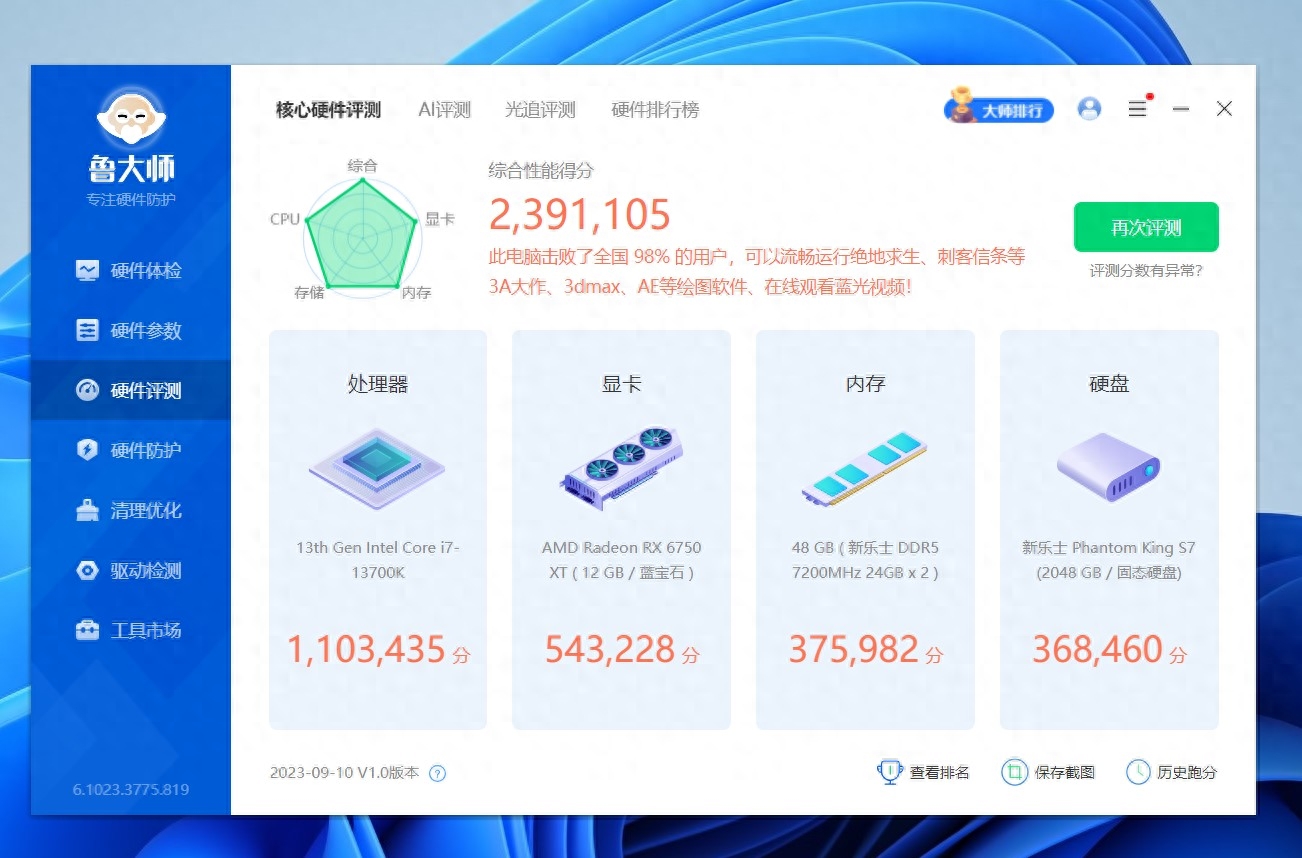Click the version number 6.1023.3775.819
The width and height of the screenshot is (1302, 858).
click(x=131, y=789)
